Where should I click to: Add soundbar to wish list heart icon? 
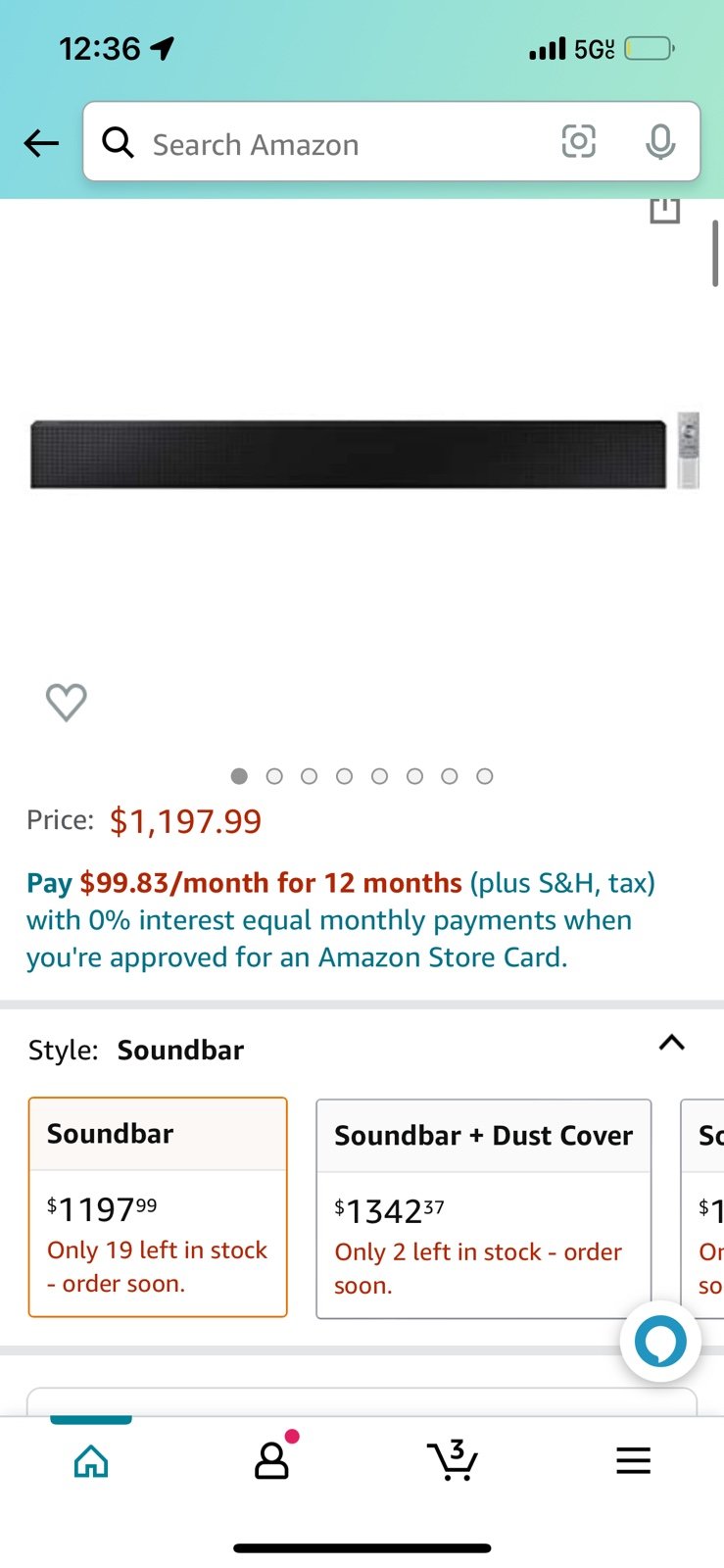click(67, 702)
